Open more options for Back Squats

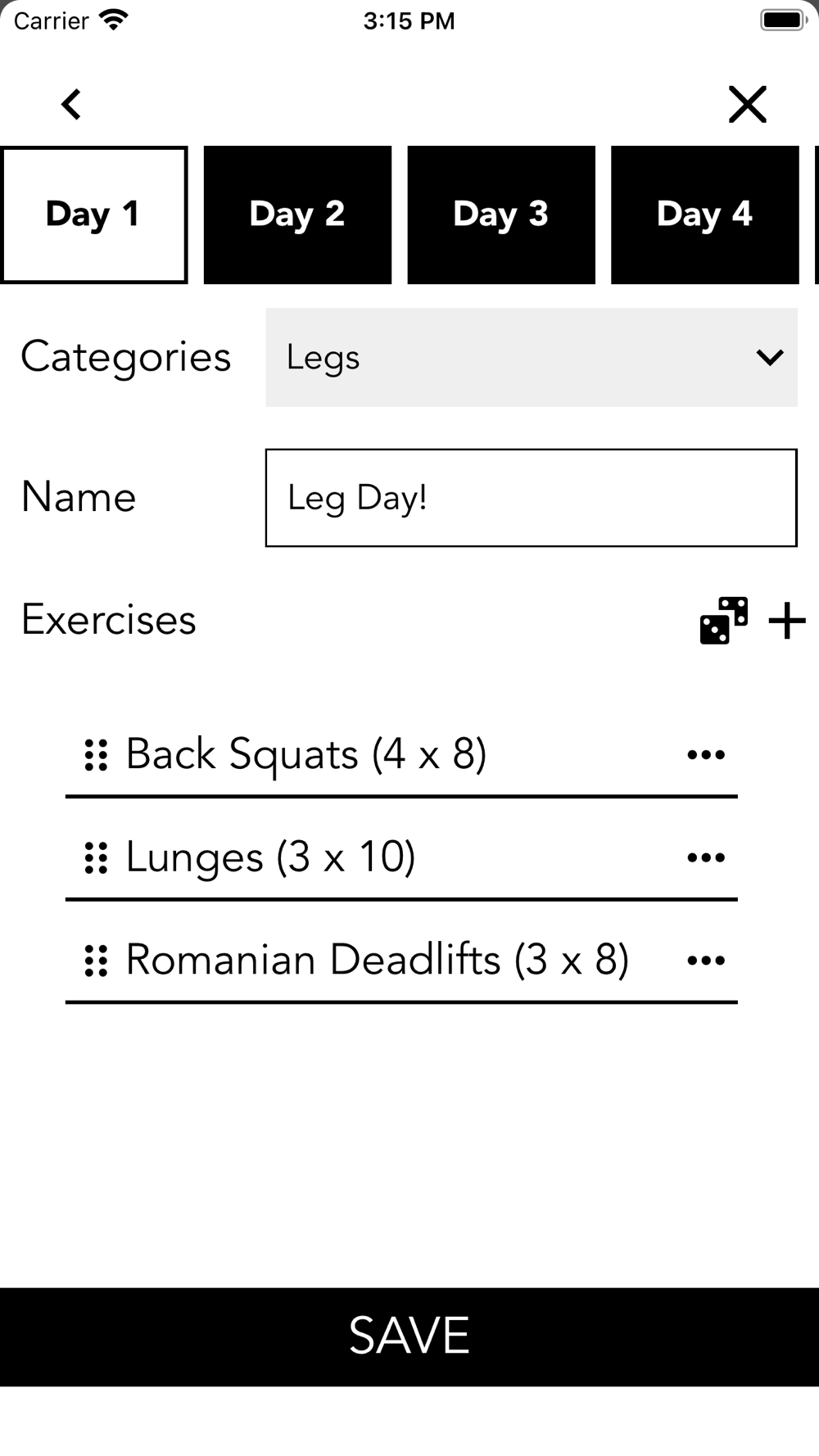706,754
